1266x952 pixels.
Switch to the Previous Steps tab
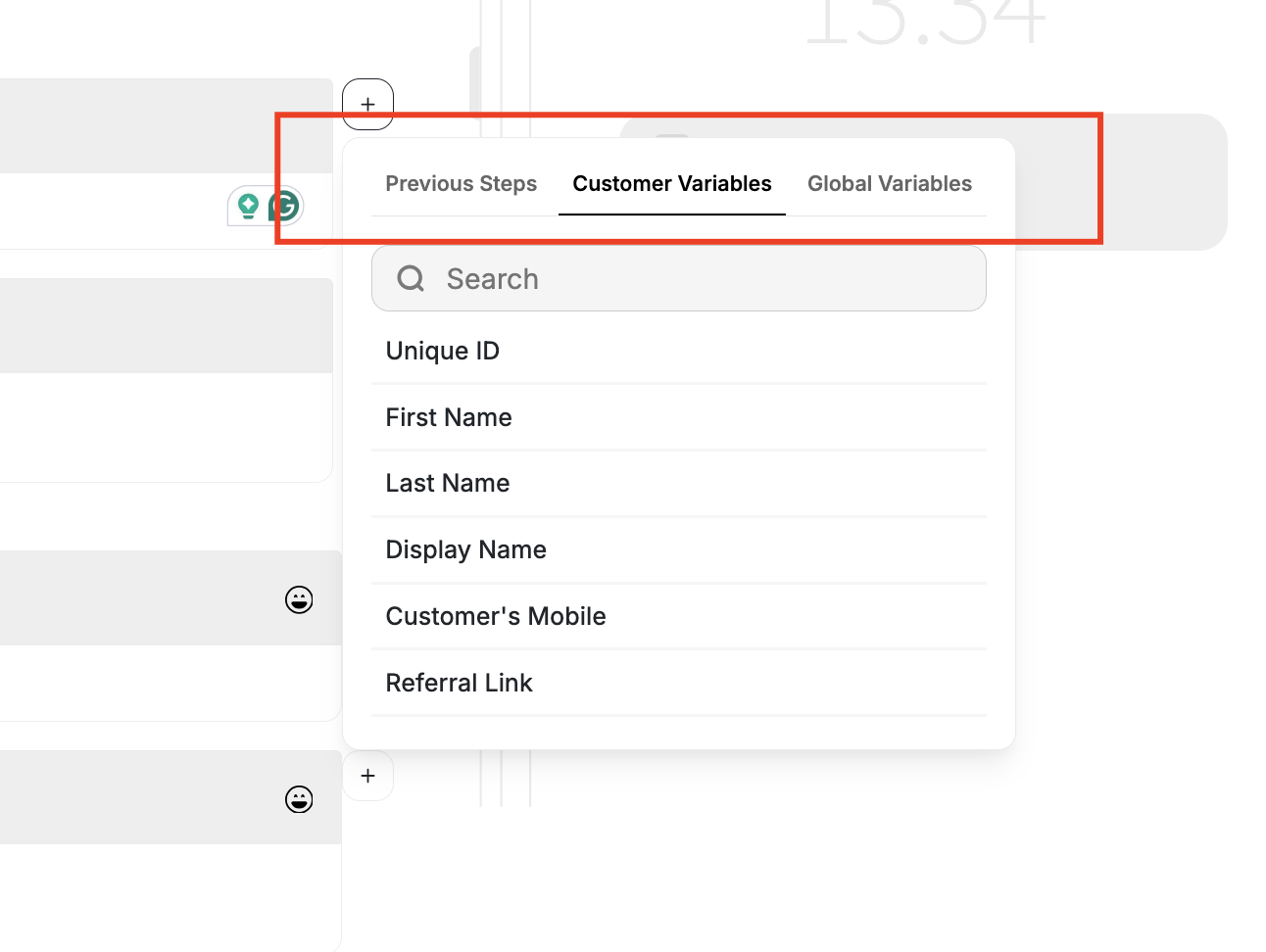coord(461,183)
